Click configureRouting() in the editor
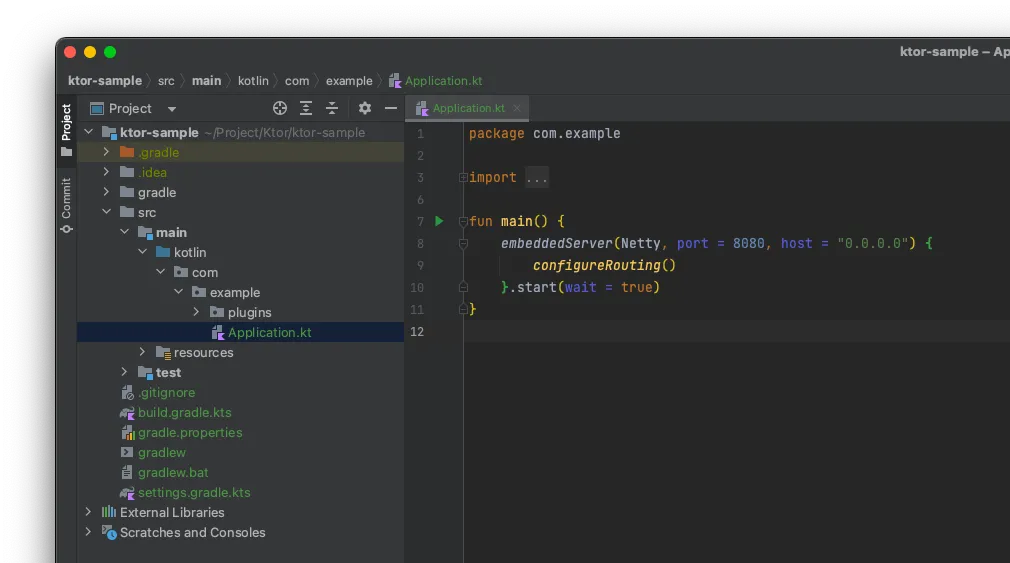 [x=604, y=265]
